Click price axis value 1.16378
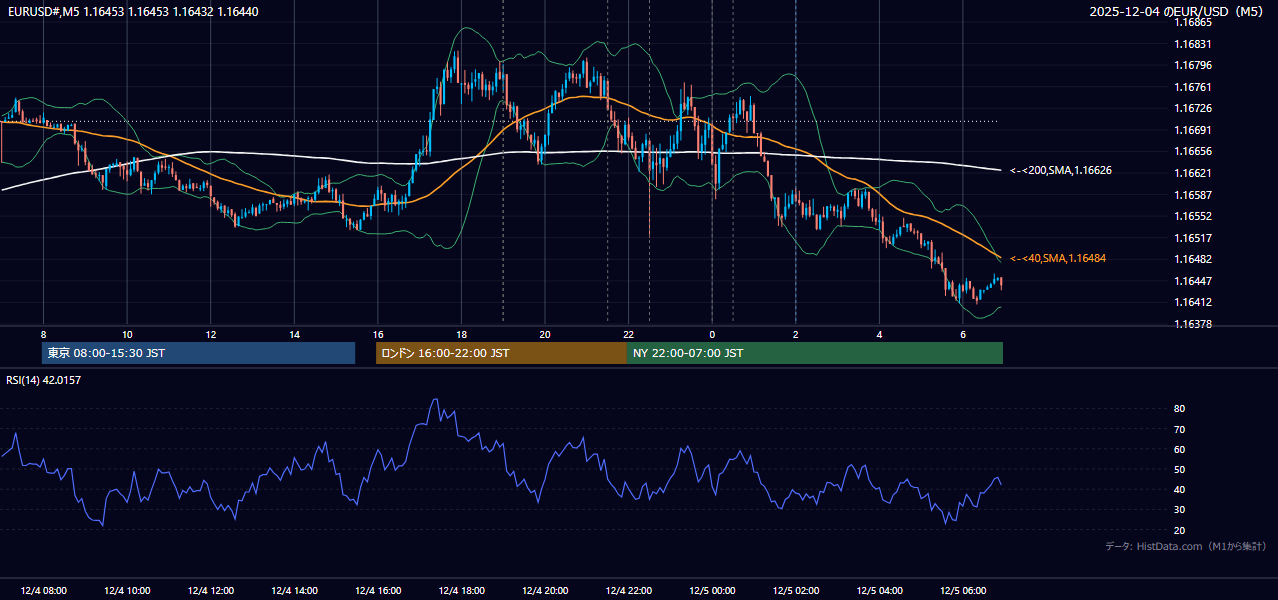This screenshot has height=600, width=1278. pyautogui.click(x=1194, y=324)
